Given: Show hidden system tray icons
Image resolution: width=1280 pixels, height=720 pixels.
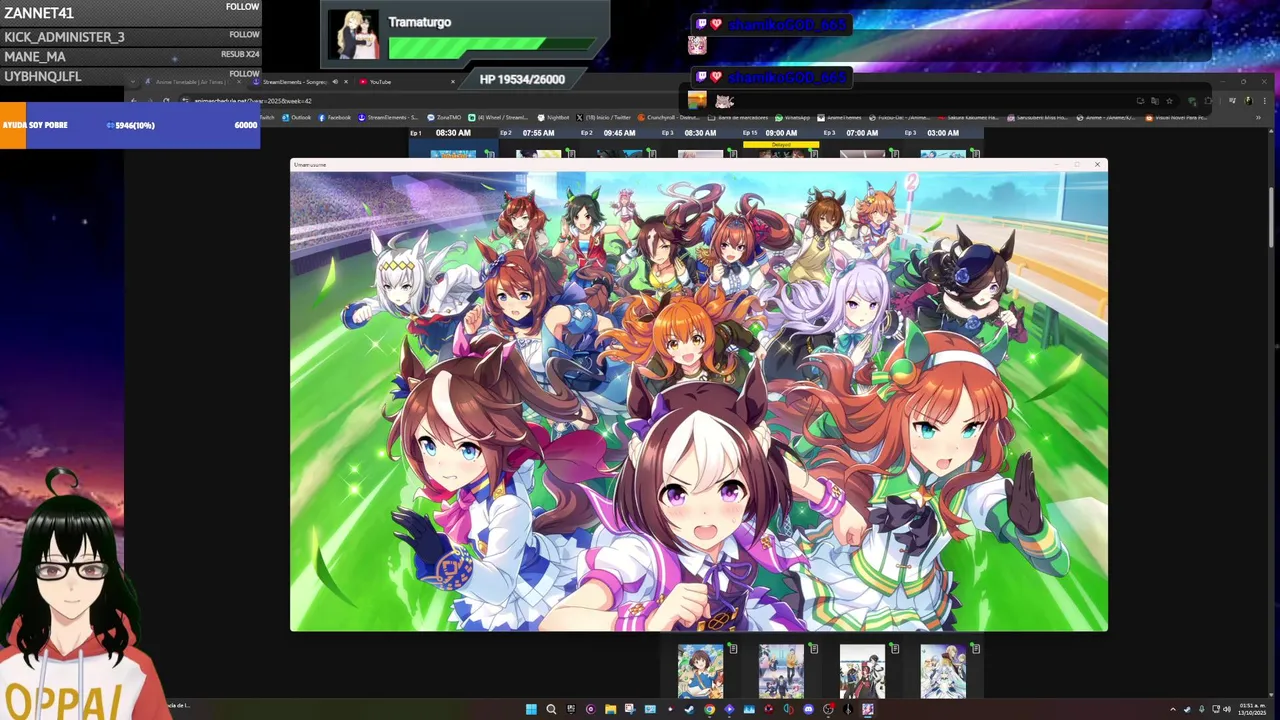Looking at the screenshot, I should pos(1173,710).
